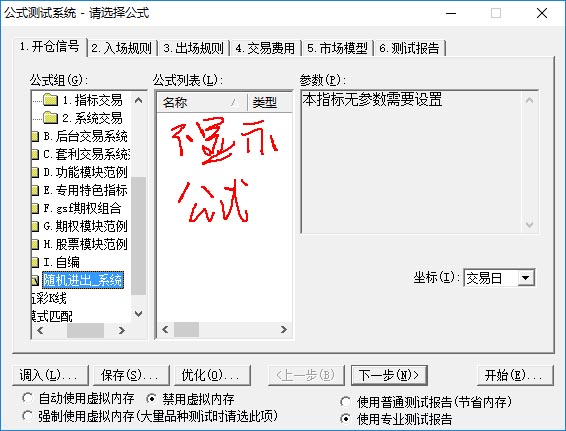Sort formula list by 类型 column
The width and height of the screenshot is (566, 431).
coord(270,103)
